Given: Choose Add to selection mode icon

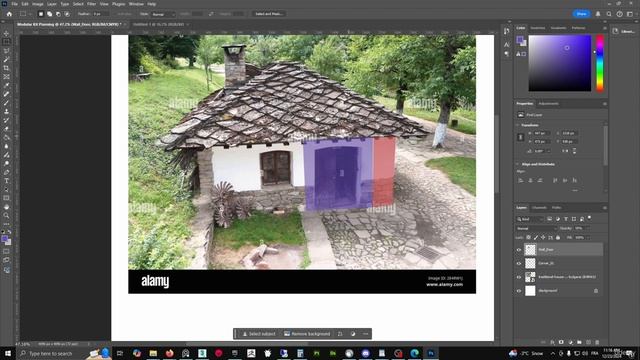Looking at the screenshot, I should point(49,14).
